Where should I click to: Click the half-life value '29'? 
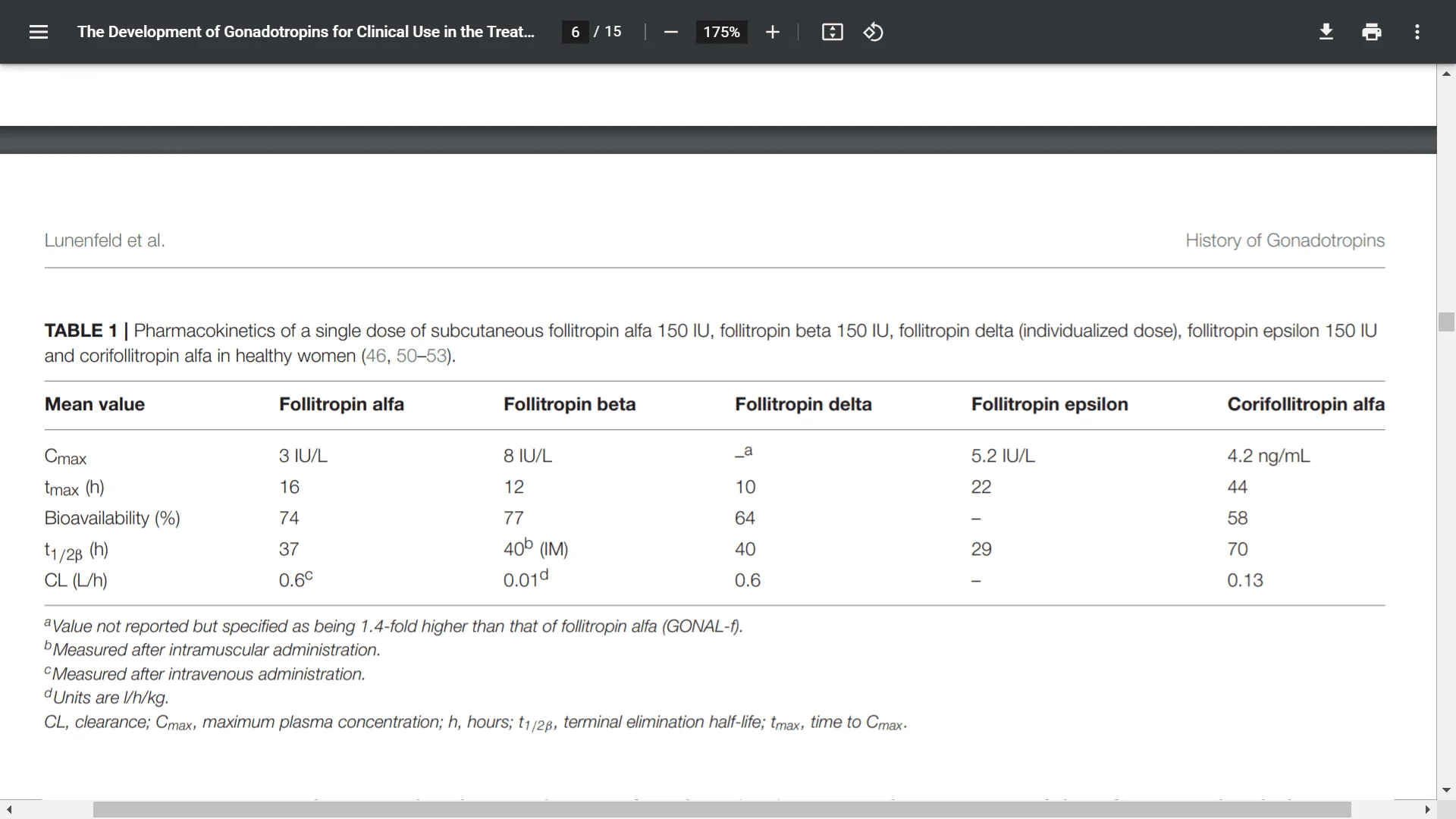[x=981, y=549]
